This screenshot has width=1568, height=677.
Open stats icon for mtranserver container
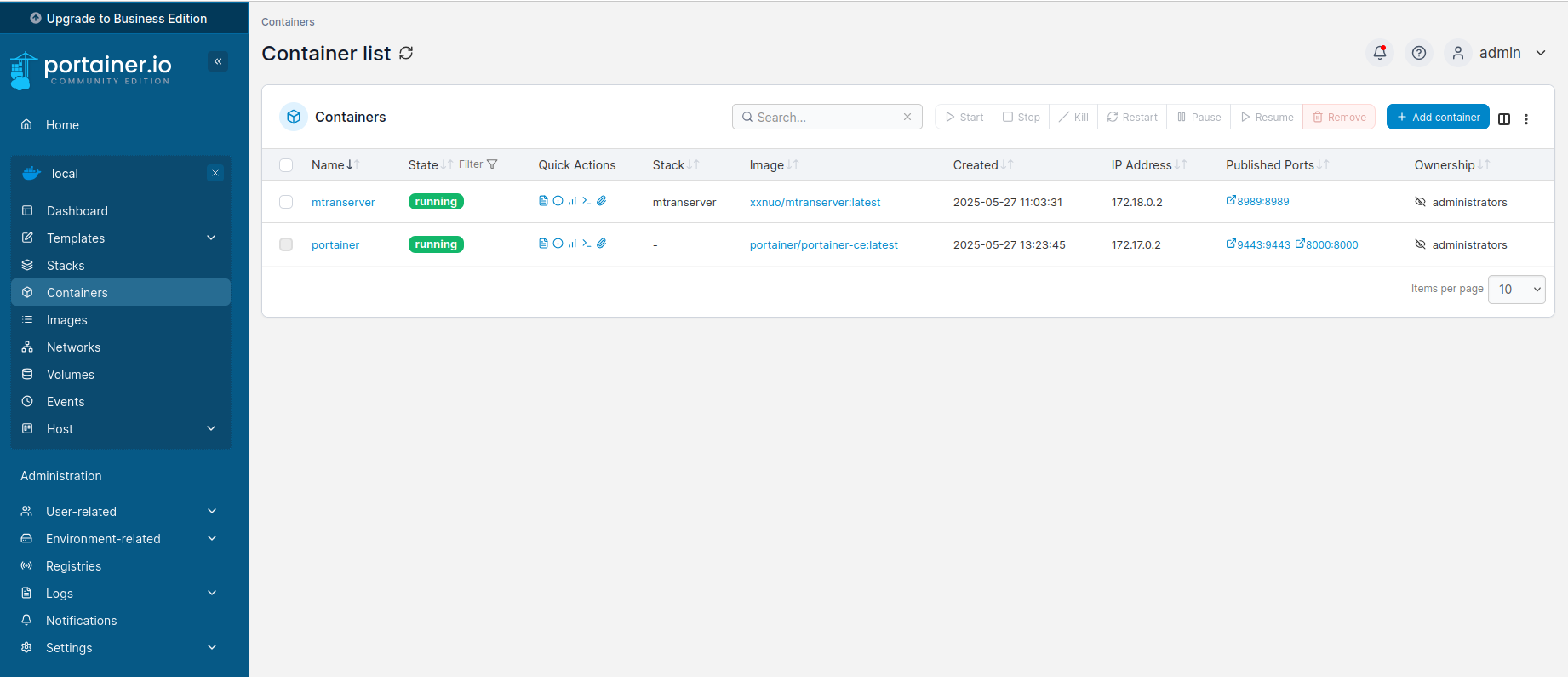click(572, 201)
